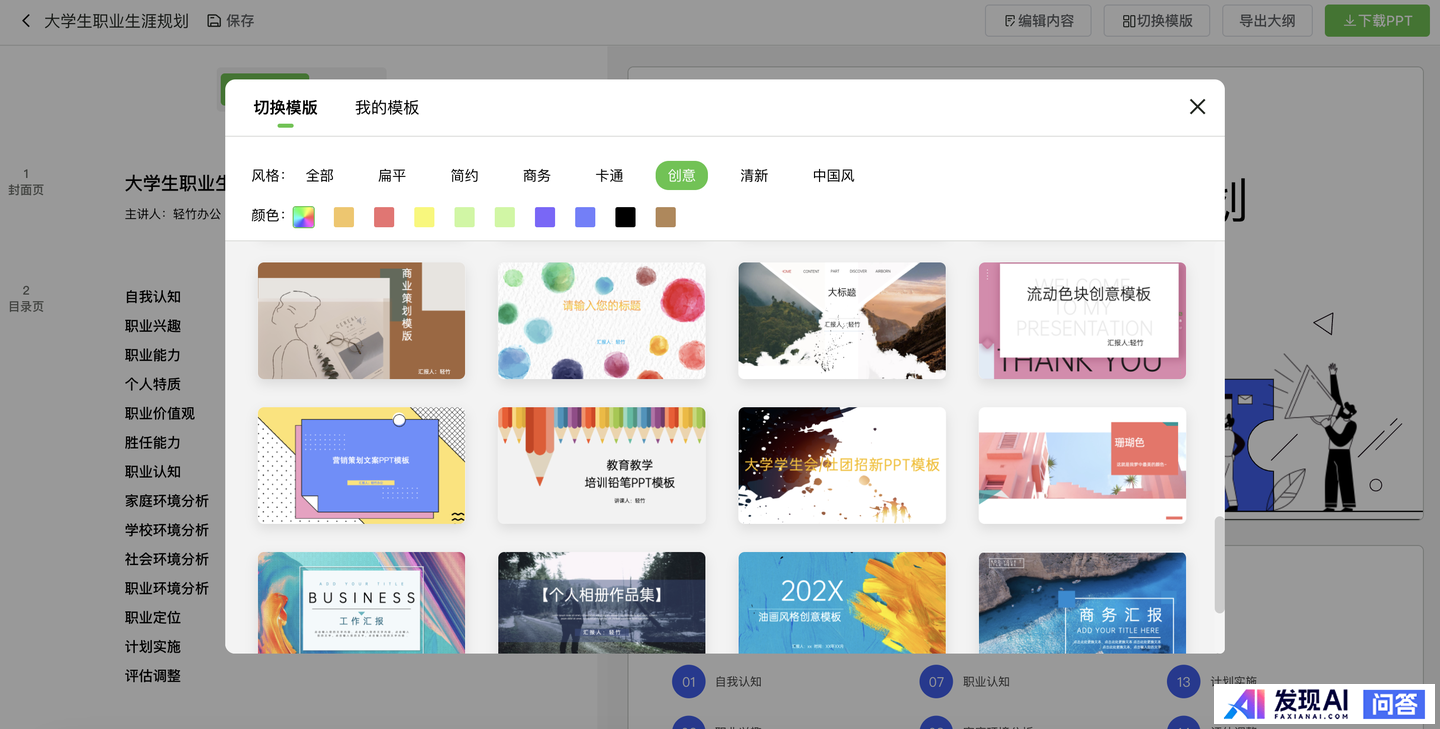Viewport: 1440px width, 729px height.
Task: Click outline item 职业定位
Action: pyautogui.click(x=153, y=617)
